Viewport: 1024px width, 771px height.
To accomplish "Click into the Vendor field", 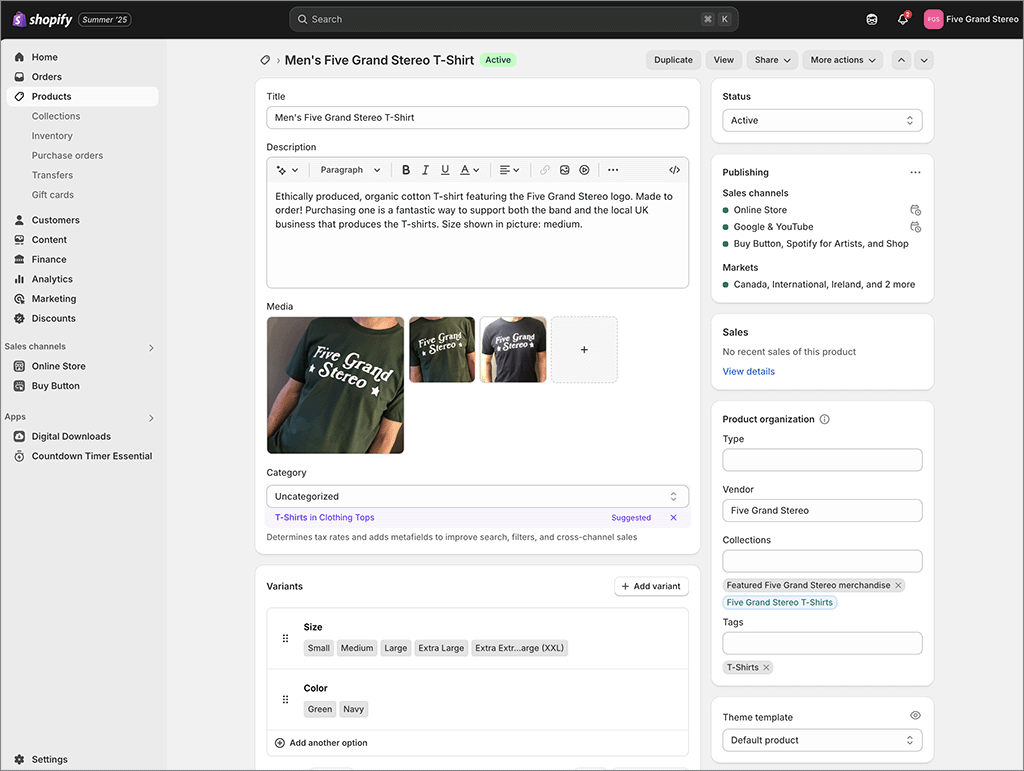I will (822, 511).
